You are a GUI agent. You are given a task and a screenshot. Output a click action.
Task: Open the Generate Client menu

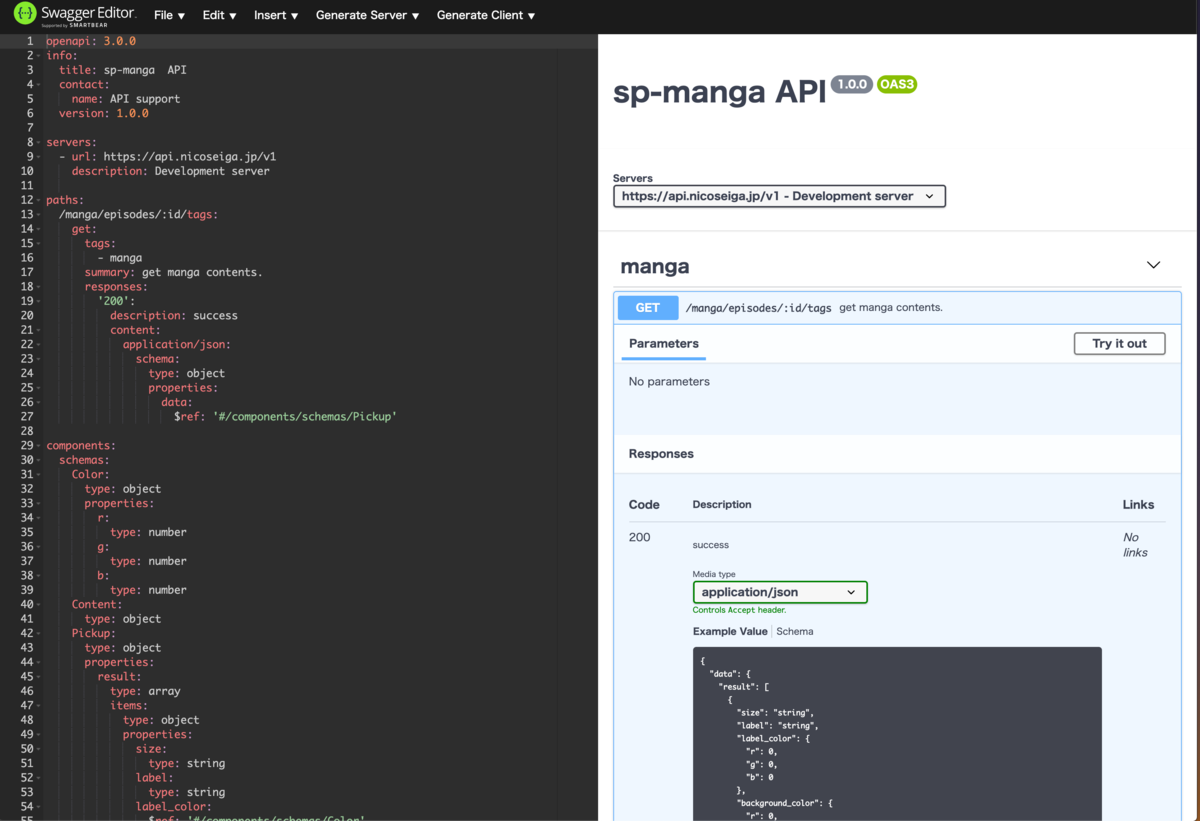pyautogui.click(x=486, y=15)
